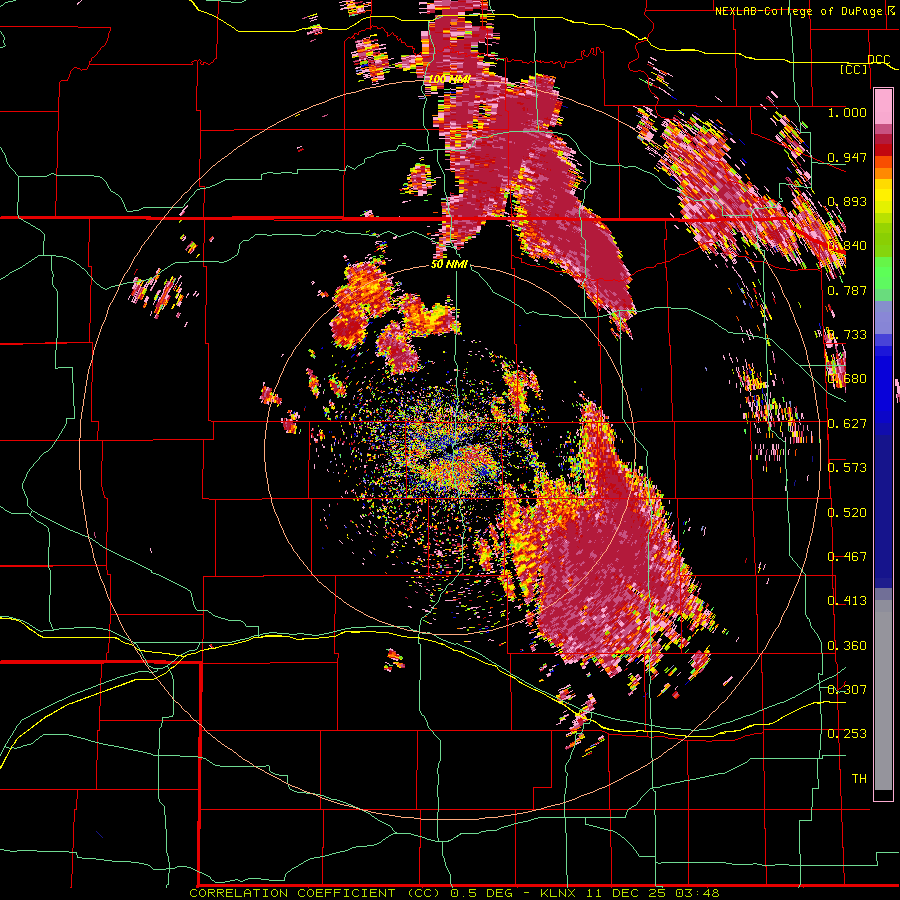Click the 0.520 scale value
The height and width of the screenshot is (900, 900).
[x=847, y=513]
